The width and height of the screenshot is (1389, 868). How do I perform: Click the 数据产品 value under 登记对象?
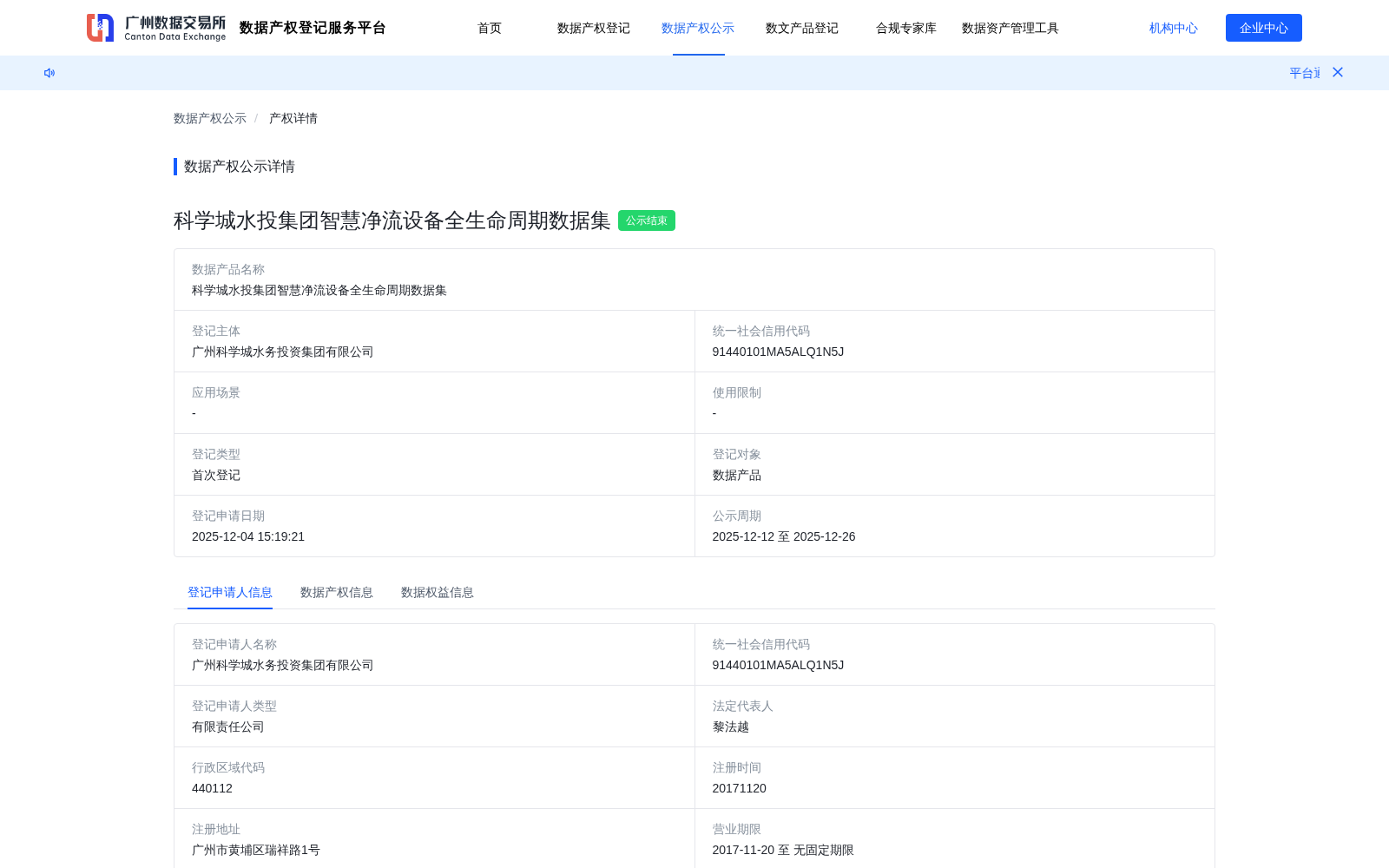coord(737,475)
